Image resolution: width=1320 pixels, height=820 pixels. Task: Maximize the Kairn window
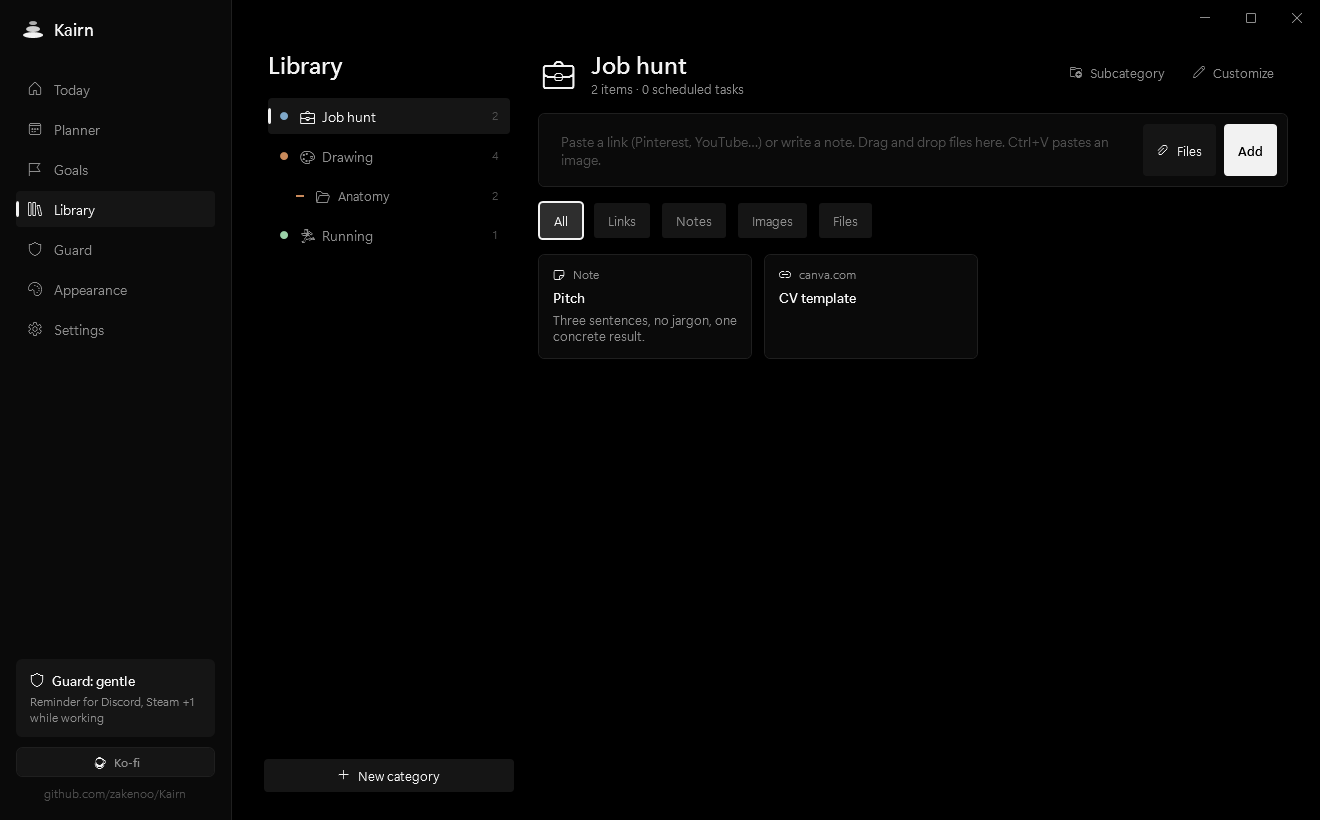[1251, 18]
